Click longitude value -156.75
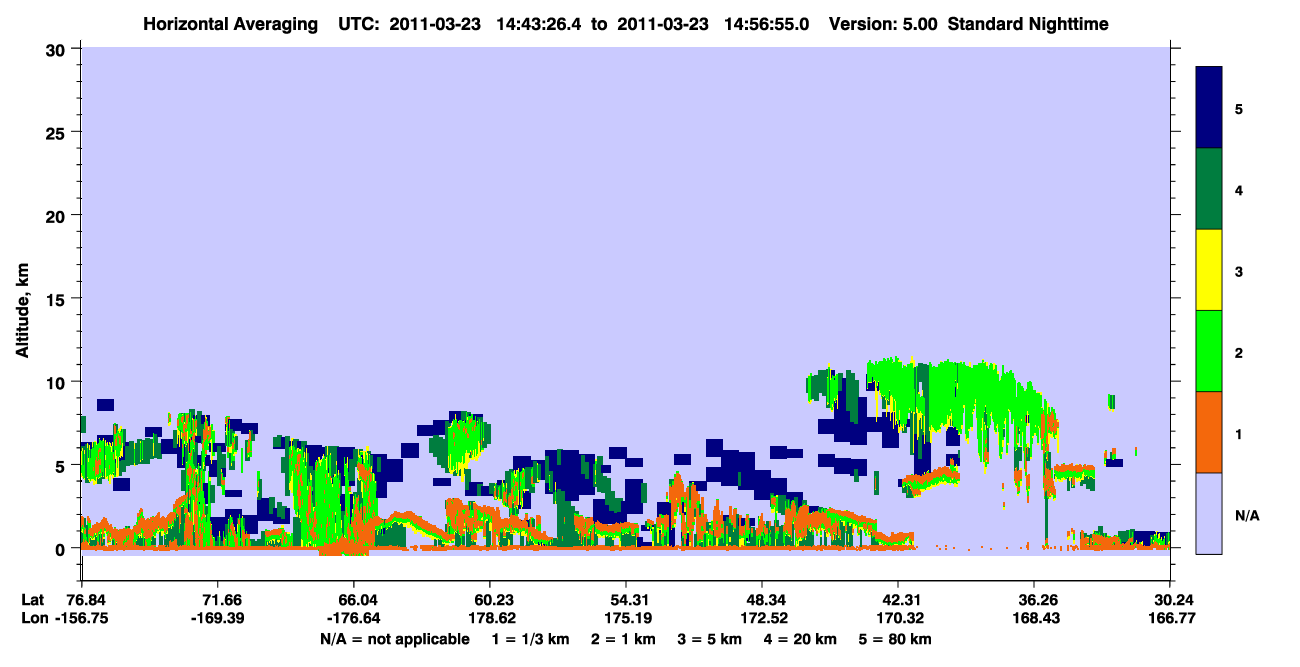 coord(82,618)
